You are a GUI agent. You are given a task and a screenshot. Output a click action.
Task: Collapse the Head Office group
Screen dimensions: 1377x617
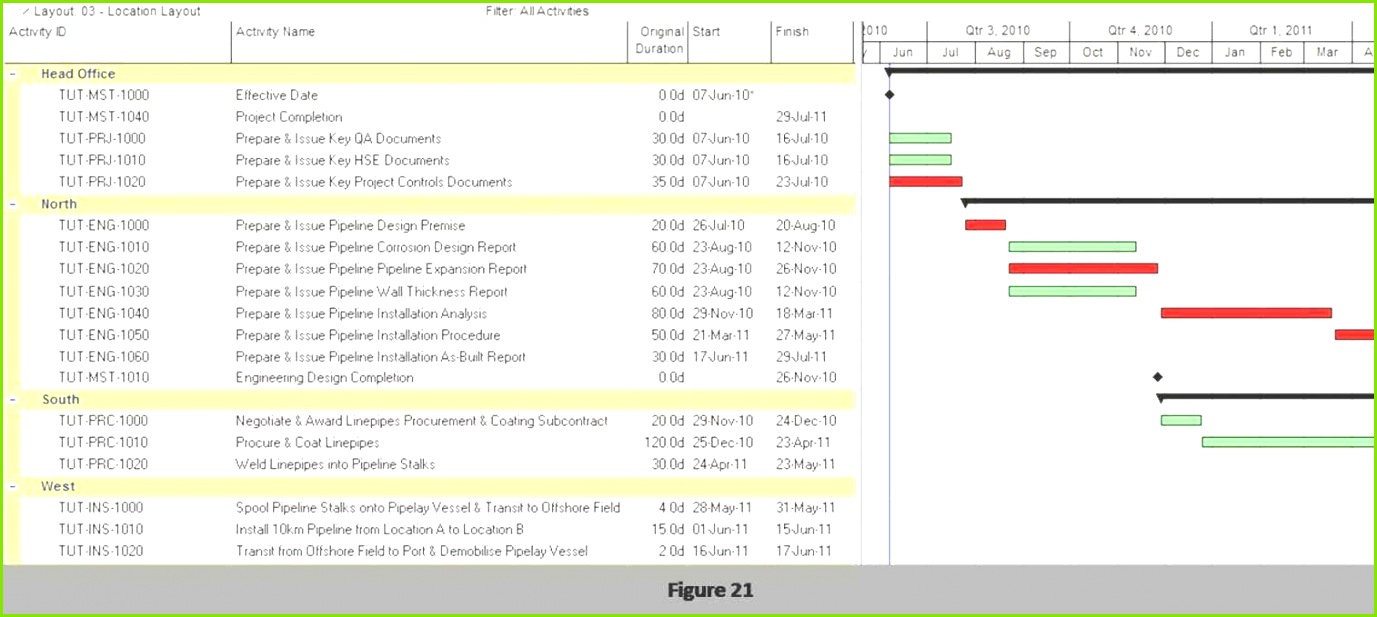(13, 74)
